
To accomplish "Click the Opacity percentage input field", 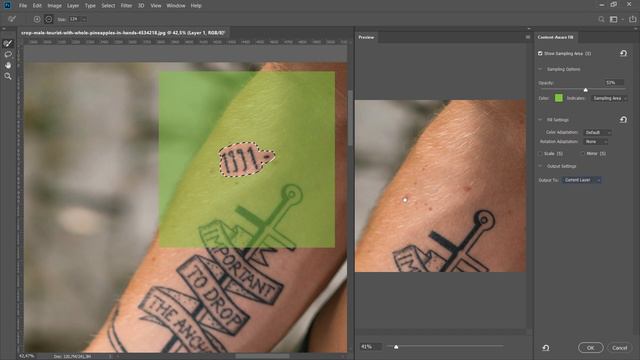I will (x=613, y=82).
